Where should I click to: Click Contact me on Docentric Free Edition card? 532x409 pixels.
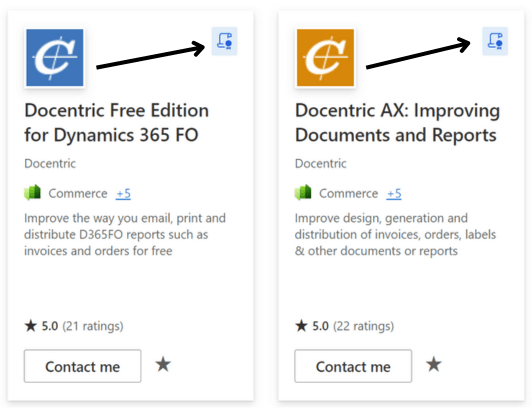[x=82, y=366]
